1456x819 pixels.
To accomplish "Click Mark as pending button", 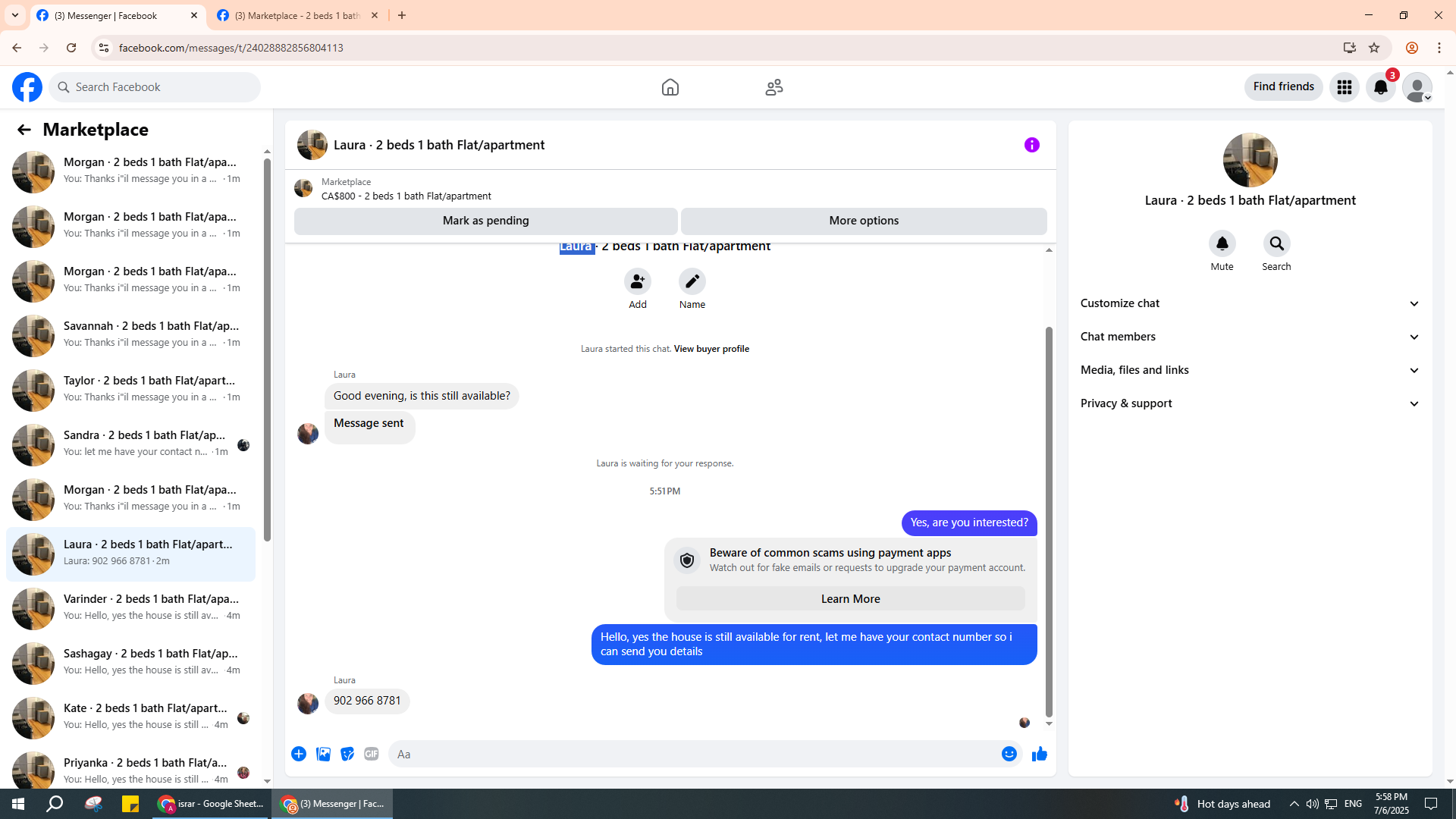I will [x=485, y=221].
